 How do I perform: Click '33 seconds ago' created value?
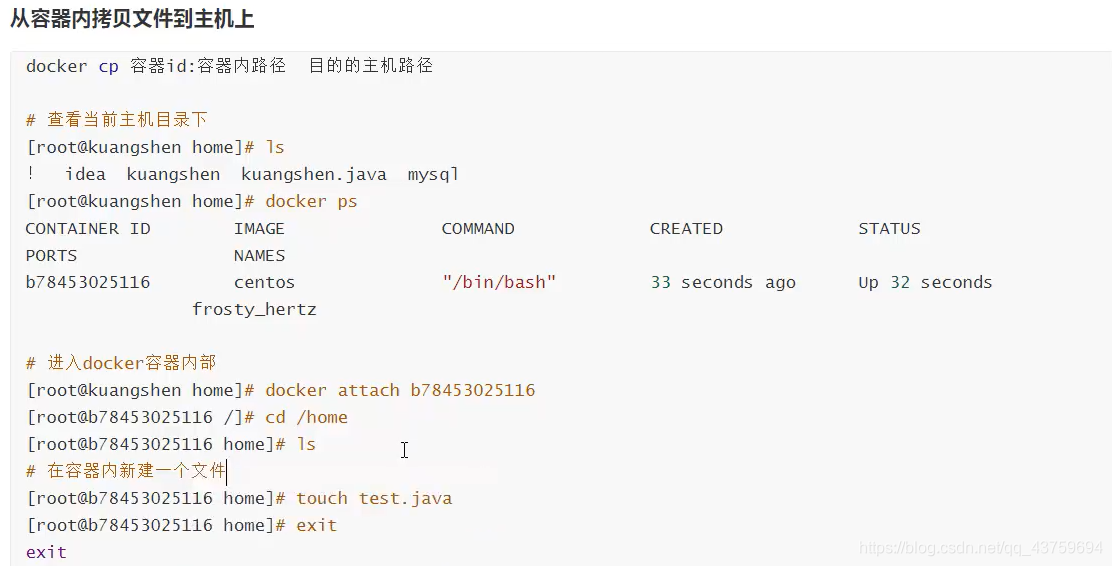point(723,282)
